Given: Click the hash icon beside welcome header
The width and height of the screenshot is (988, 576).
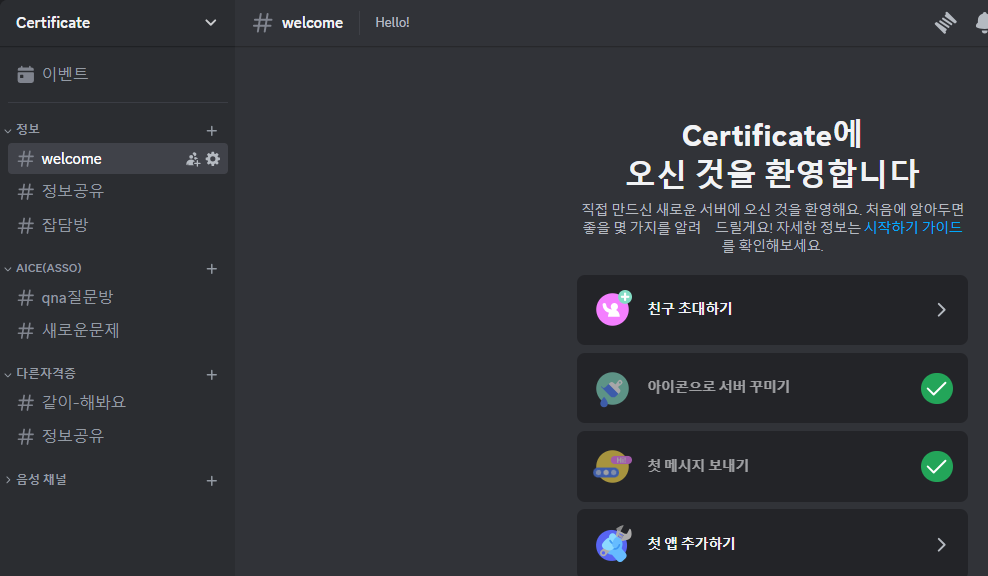Looking at the screenshot, I should click(x=262, y=23).
